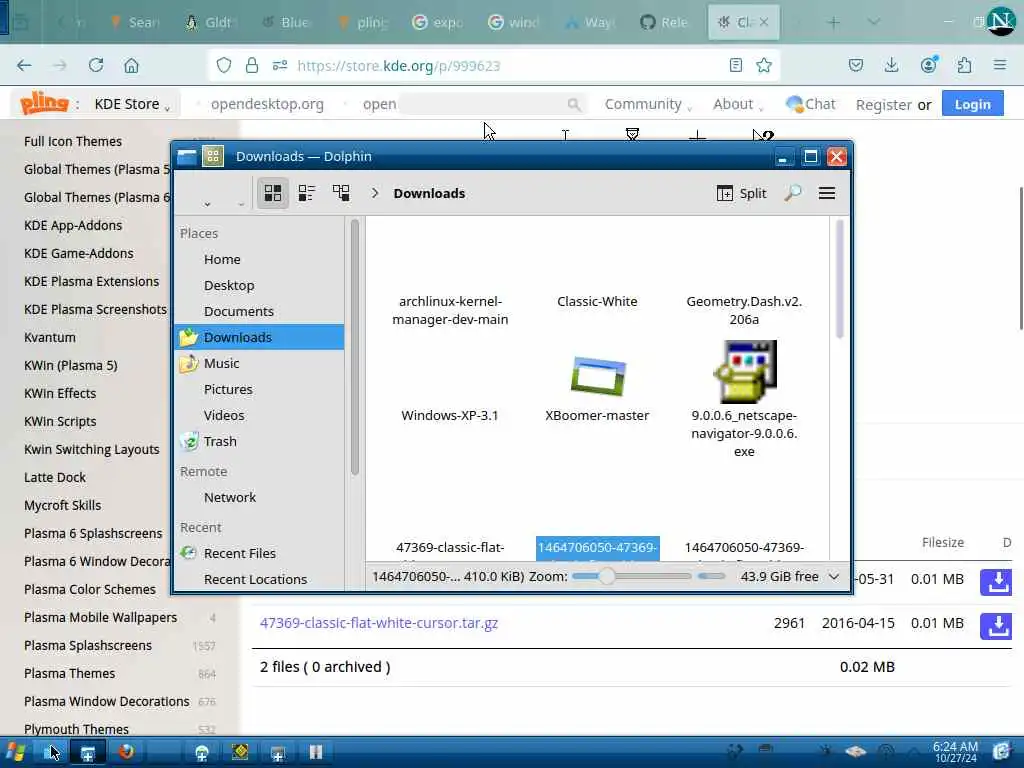1024x768 pixels.
Task: Download the 05-31 file via blue button
Action: (996, 582)
